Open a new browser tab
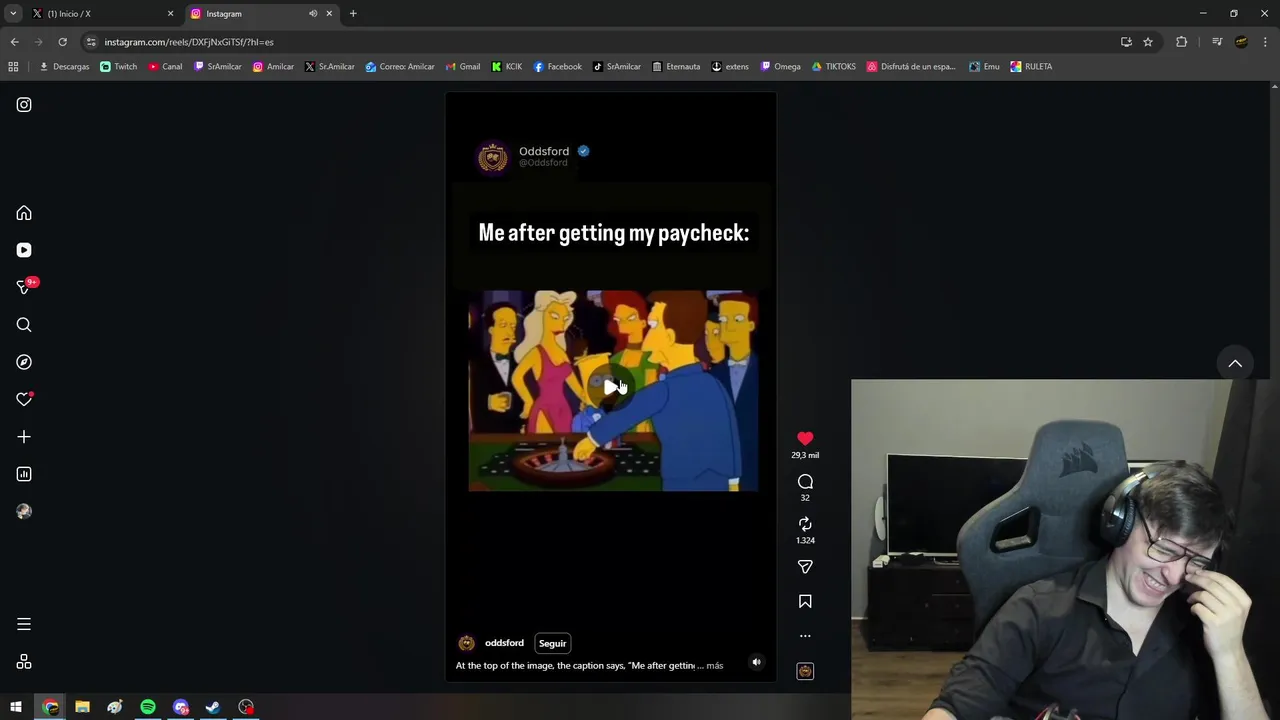This screenshot has width=1280, height=720. point(353,14)
